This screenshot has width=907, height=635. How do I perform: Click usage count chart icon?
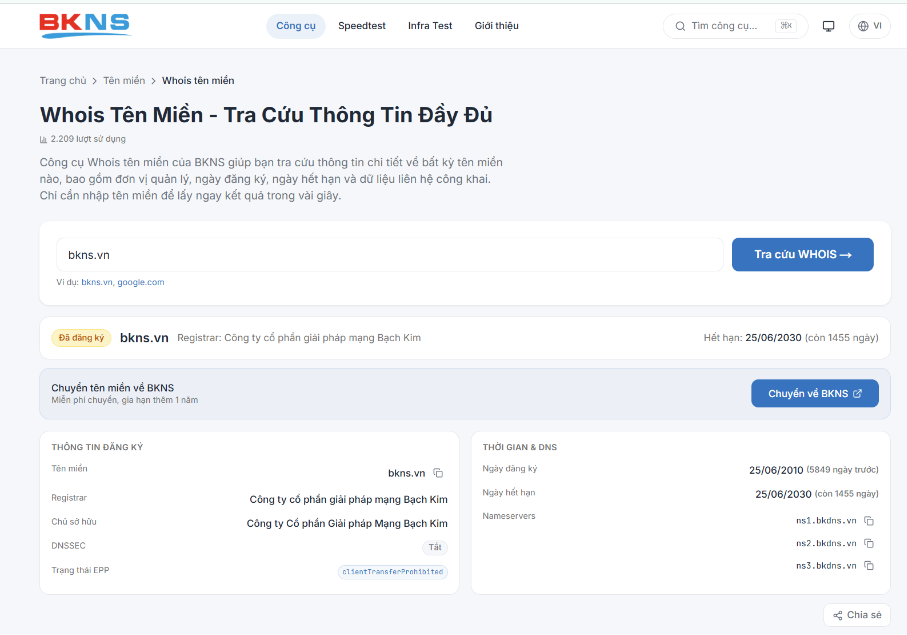tap(43, 139)
